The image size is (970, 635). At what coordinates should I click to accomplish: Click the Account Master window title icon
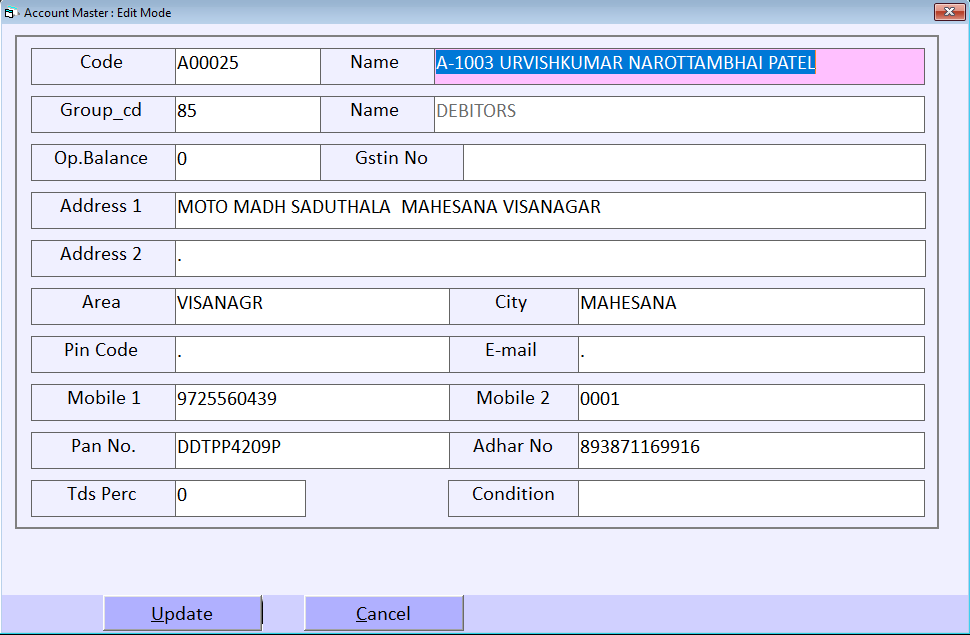pos(10,12)
